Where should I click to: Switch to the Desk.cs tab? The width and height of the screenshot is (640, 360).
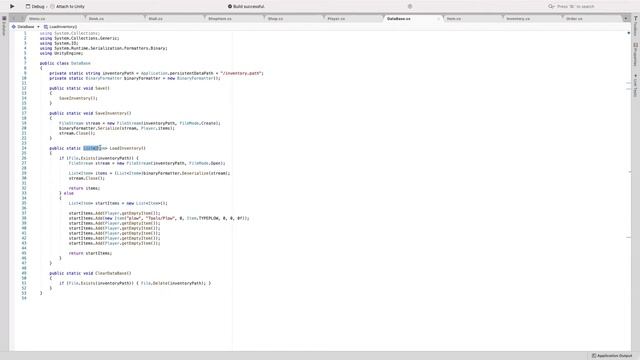[x=115, y=19]
